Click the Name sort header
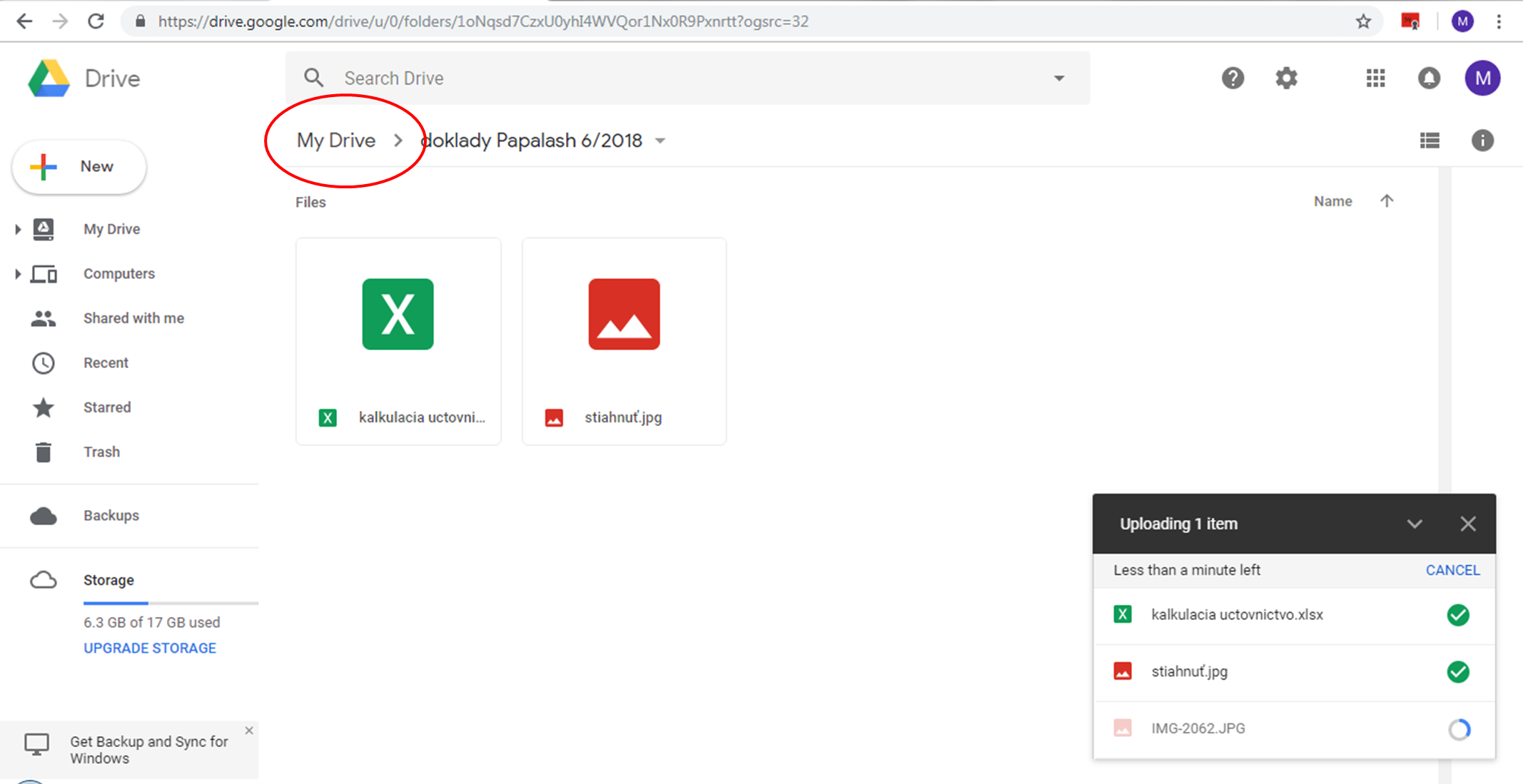 (1332, 201)
